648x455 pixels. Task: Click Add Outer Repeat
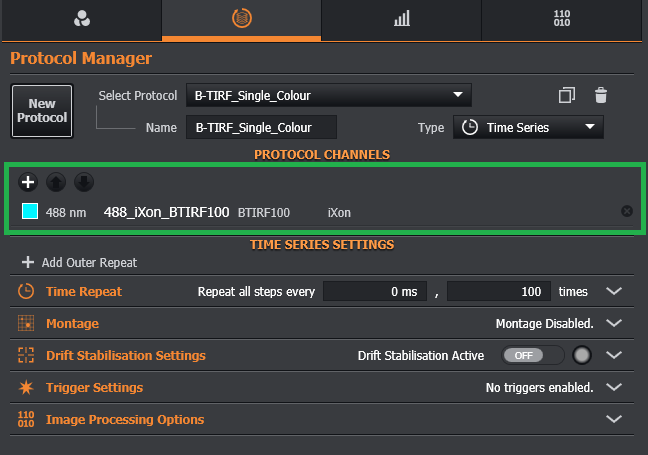click(79, 262)
